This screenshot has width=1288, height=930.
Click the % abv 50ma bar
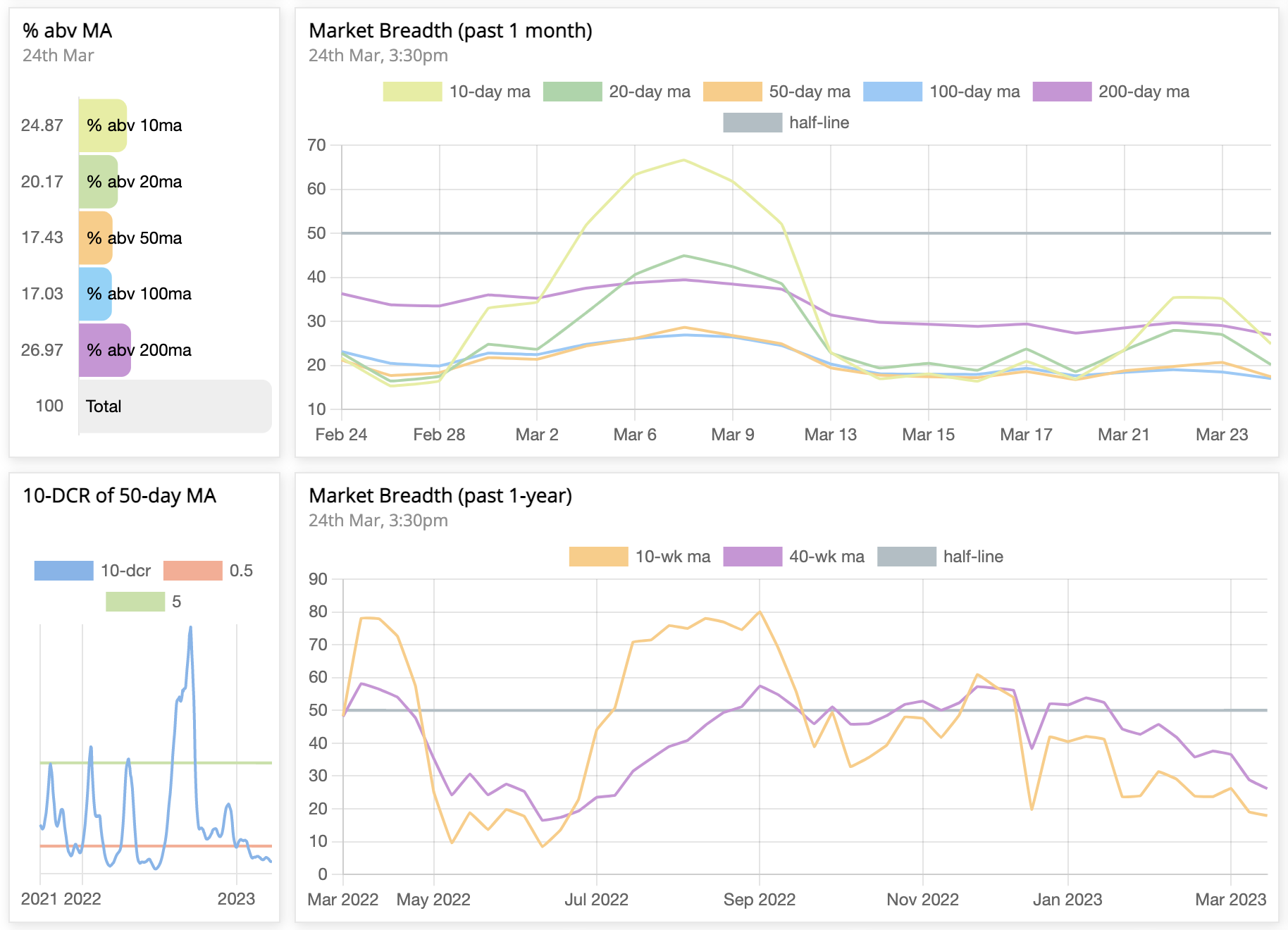click(x=96, y=237)
